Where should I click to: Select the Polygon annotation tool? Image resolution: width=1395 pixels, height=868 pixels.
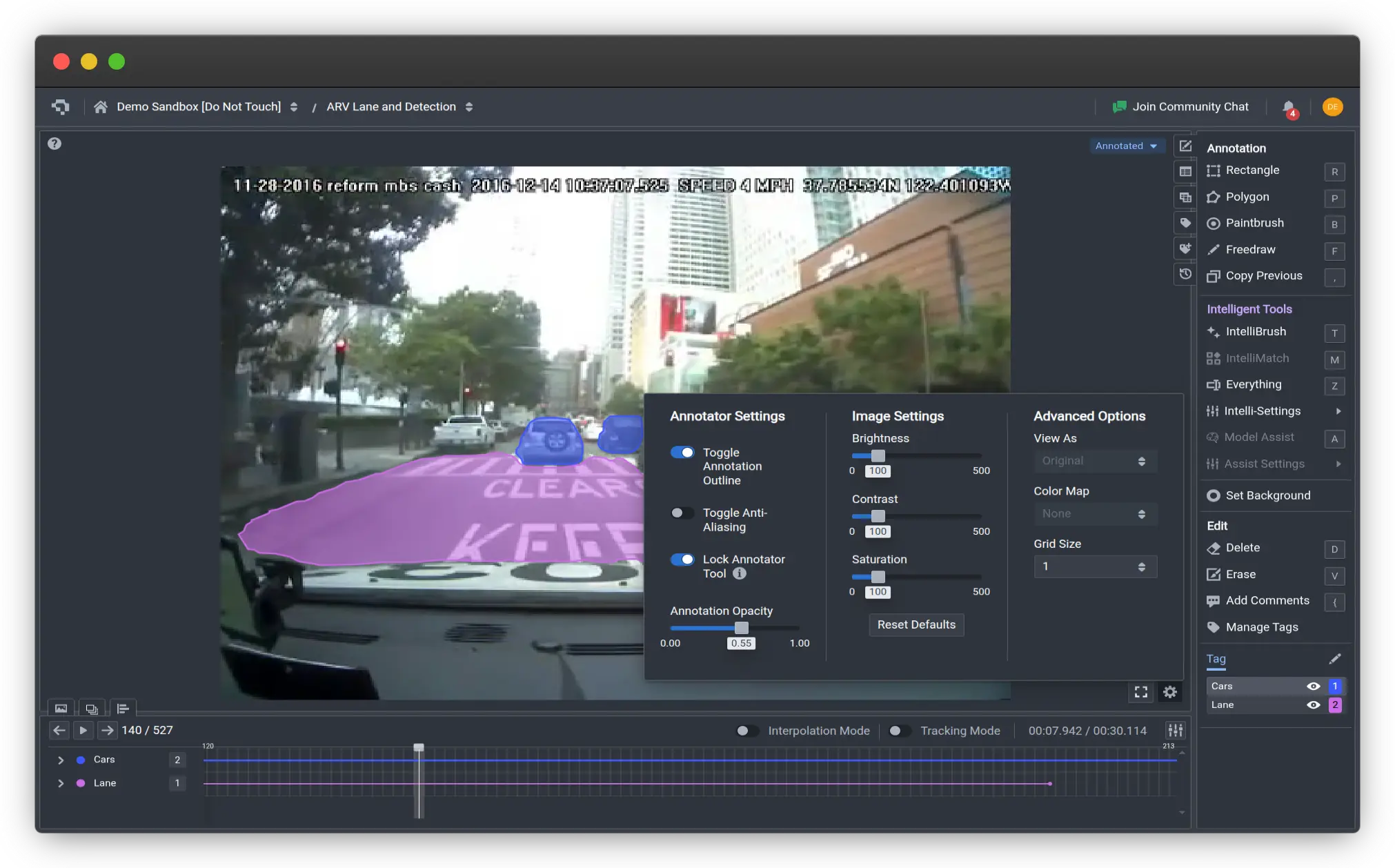[x=1247, y=197]
